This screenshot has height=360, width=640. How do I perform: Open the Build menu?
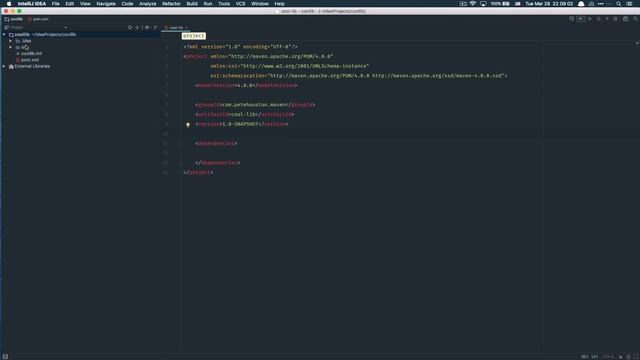pos(192,4)
